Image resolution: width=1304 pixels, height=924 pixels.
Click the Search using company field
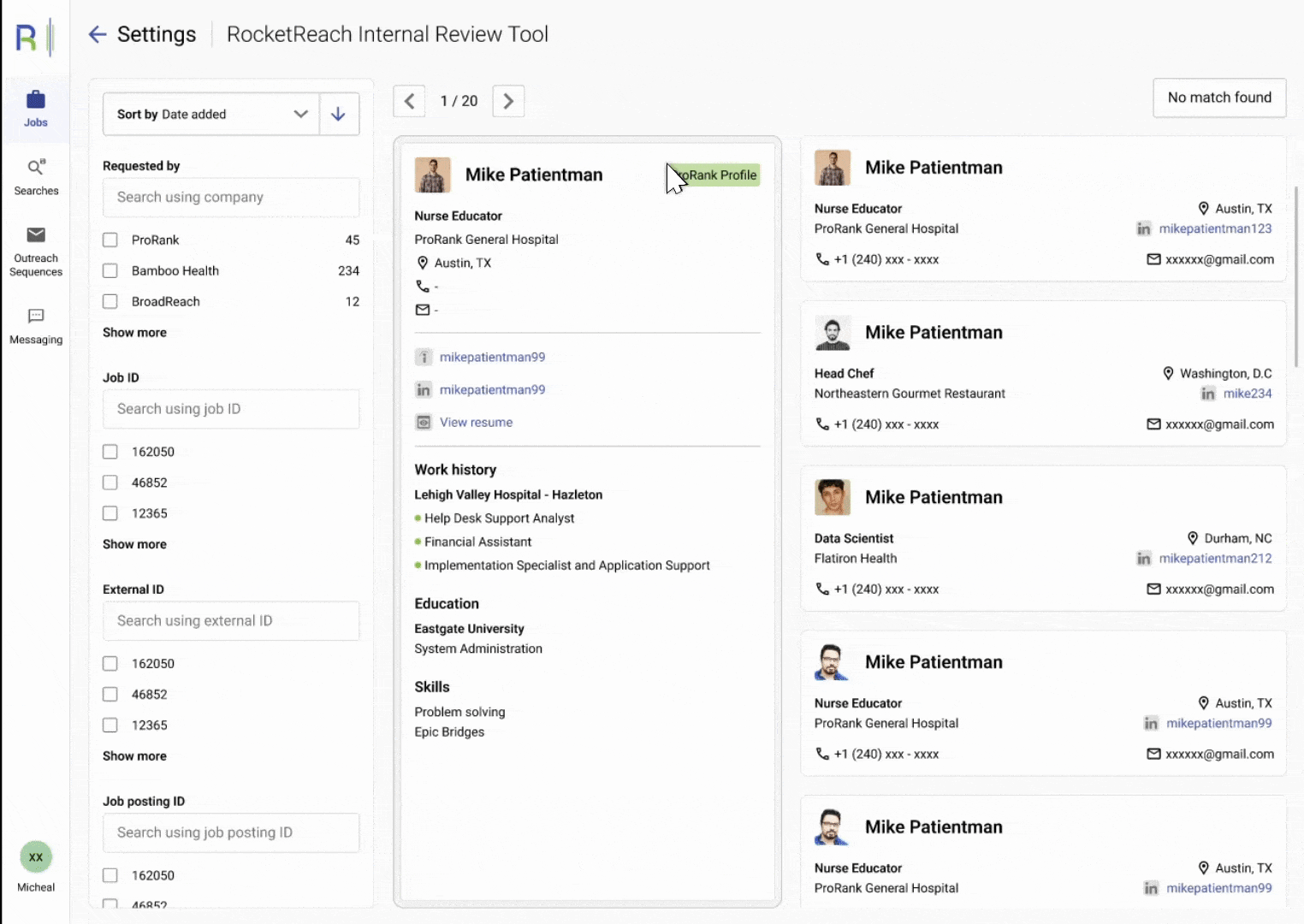point(231,198)
